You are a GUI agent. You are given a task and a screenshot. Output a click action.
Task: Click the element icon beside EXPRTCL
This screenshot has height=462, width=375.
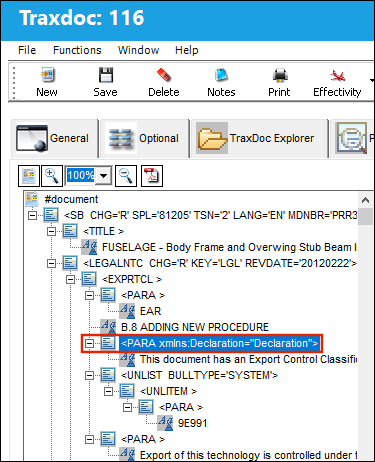tap(89, 279)
